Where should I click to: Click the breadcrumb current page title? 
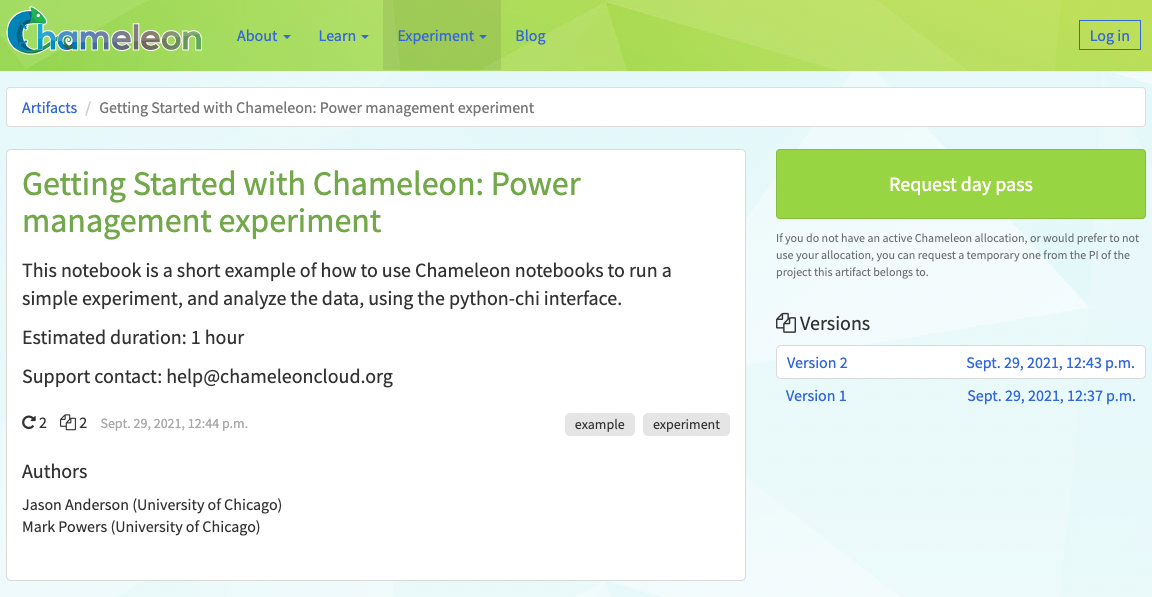[x=317, y=108]
